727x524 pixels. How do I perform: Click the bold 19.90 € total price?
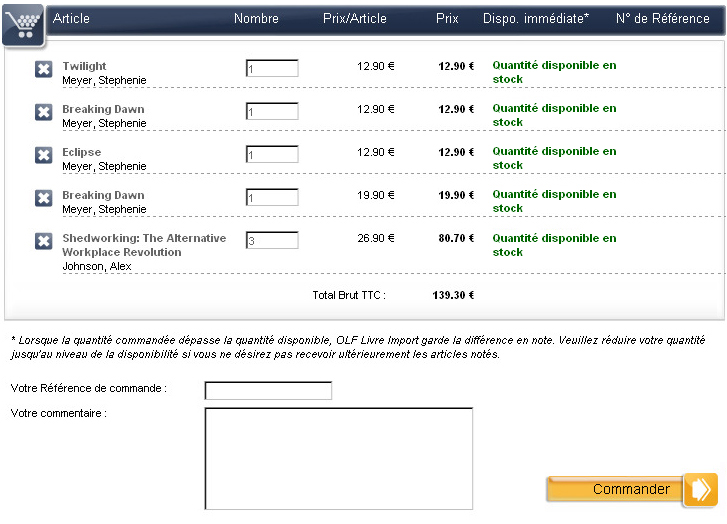coord(456,195)
